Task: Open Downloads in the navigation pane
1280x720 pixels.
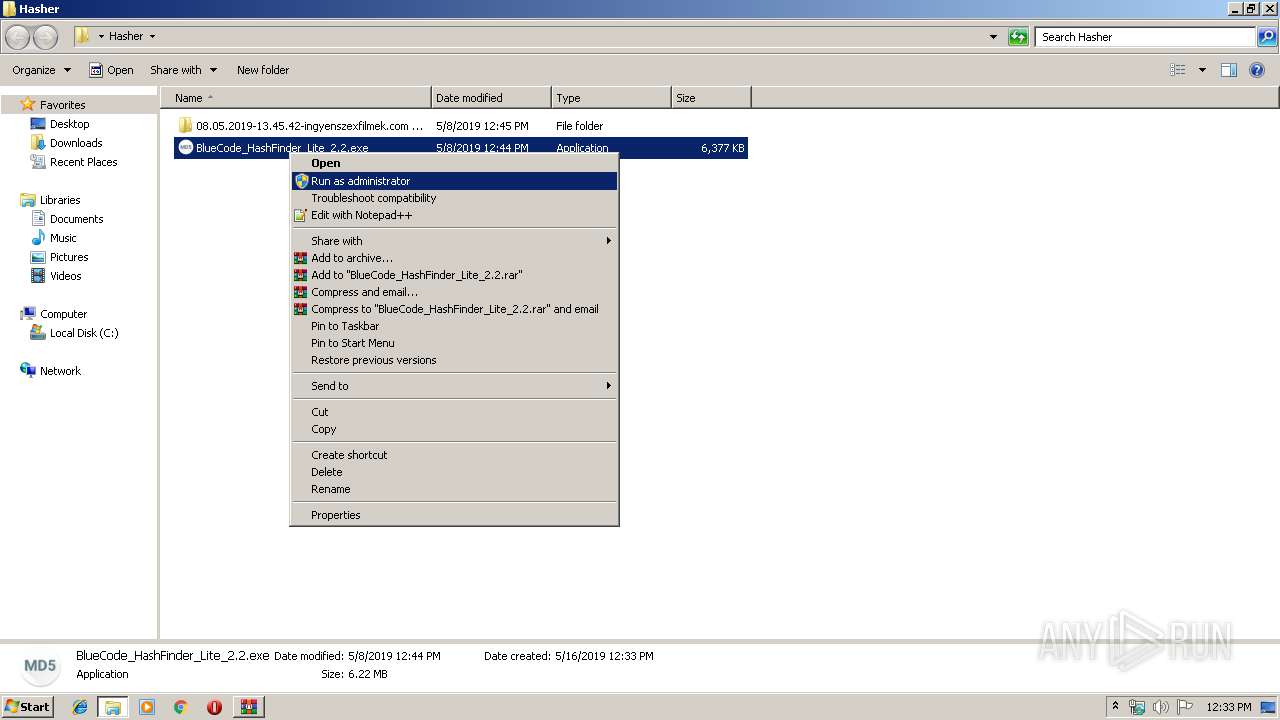Action: coord(76,143)
